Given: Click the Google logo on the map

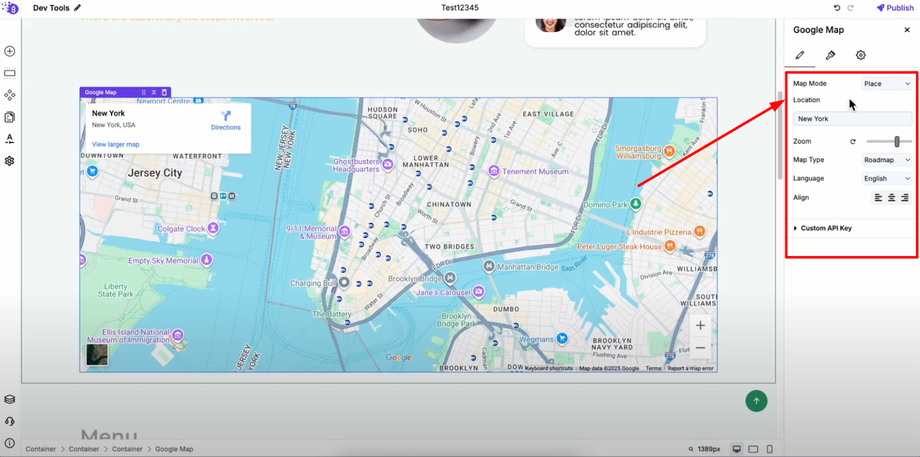Looking at the screenshot, I should pos(399,357).
